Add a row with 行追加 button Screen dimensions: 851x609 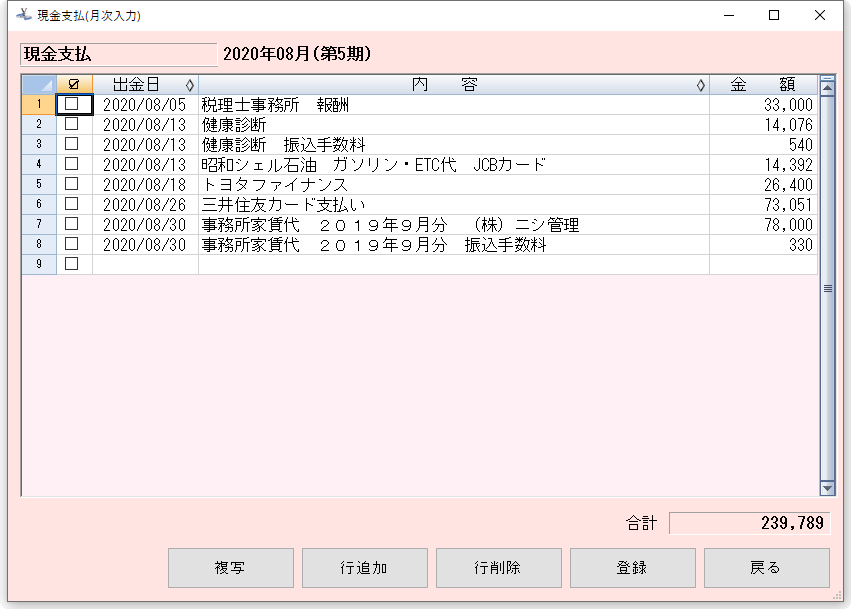(x=365, y=568)
